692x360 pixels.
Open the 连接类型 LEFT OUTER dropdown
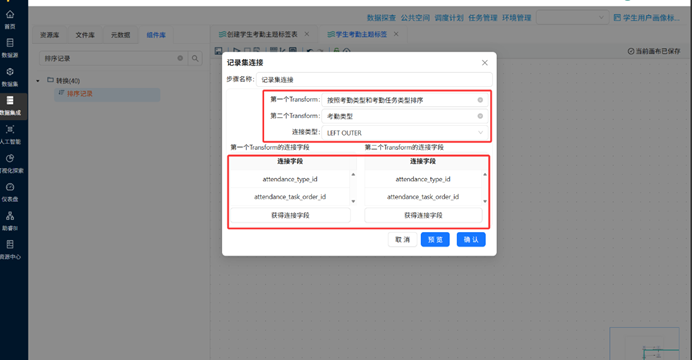click(x=405, y=133)
